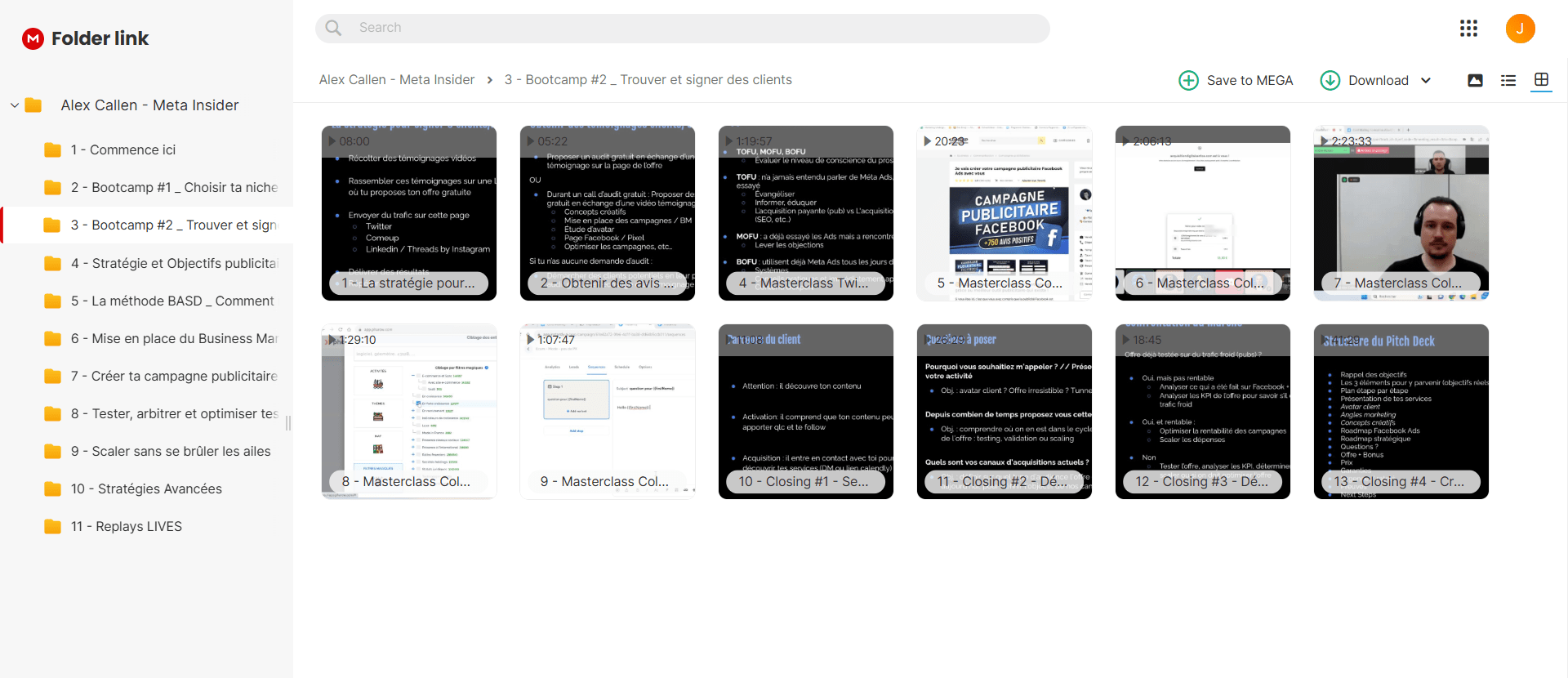Viewport: 1568px width, 678px height.
Task: Open video 11 - Closing #2 - De...
Action: point(1004,412)
